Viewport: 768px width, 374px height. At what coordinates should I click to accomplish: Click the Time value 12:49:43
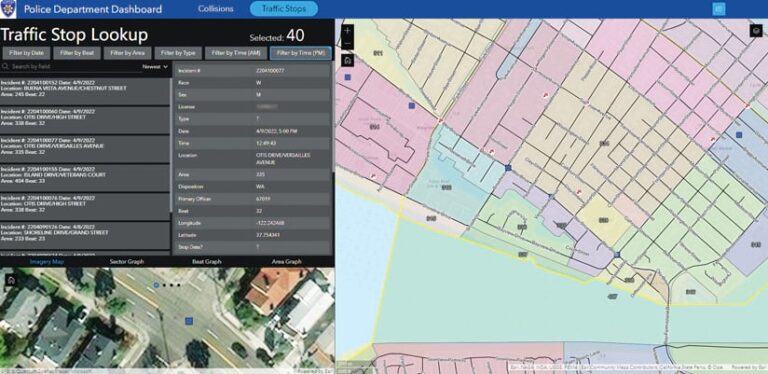pyautogui.click(x=265, y=143)
